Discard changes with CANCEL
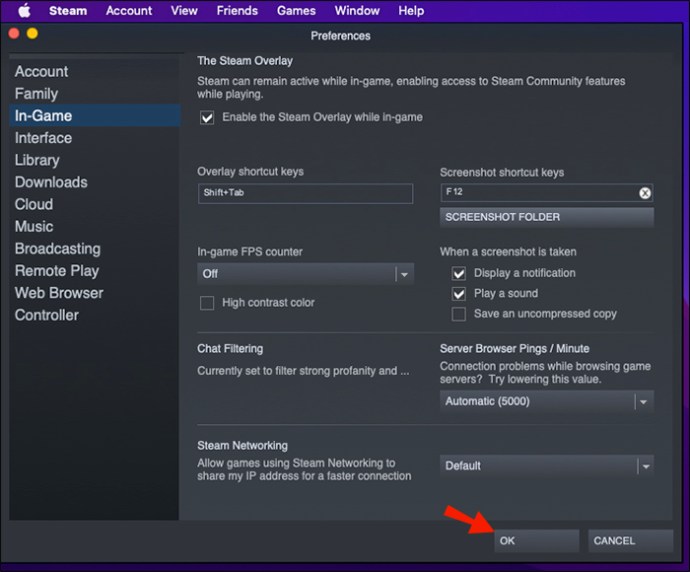Image resolution: width=690 pixels, height=572 pixels. point(631,541)
